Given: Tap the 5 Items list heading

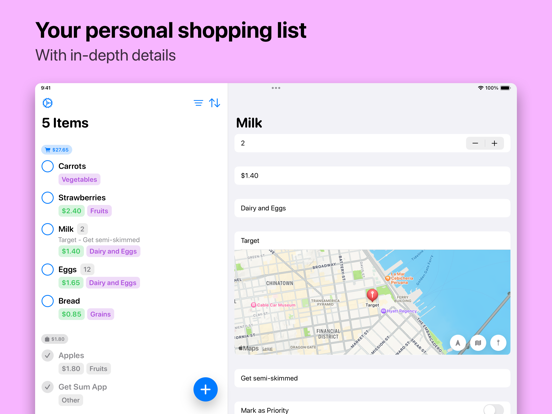Looking at the screenshot, I should point(65,123).
